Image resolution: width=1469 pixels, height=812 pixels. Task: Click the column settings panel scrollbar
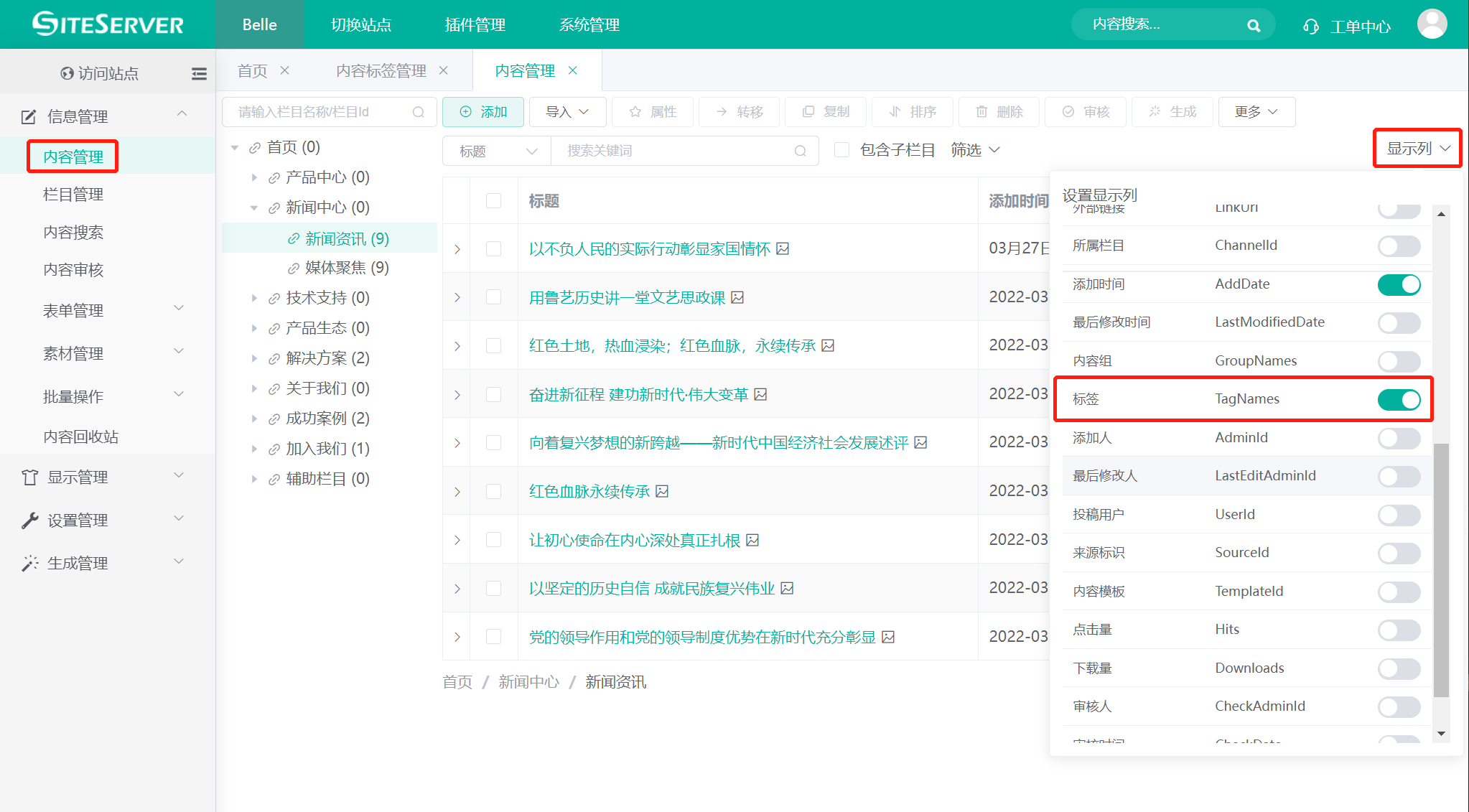tap(1440, 569)
